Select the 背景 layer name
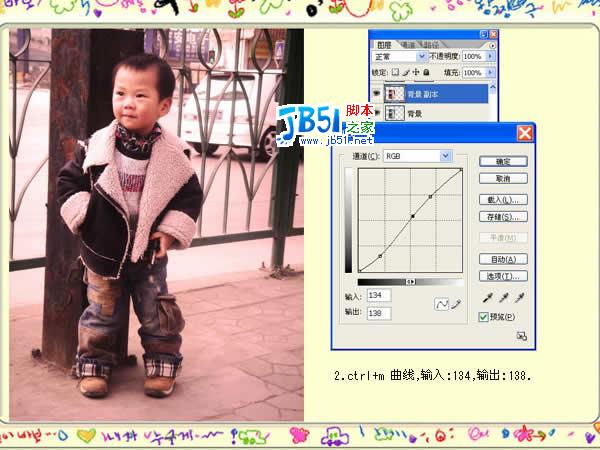Viewport: 600px width, 450px height. click(x=414, y=114)
